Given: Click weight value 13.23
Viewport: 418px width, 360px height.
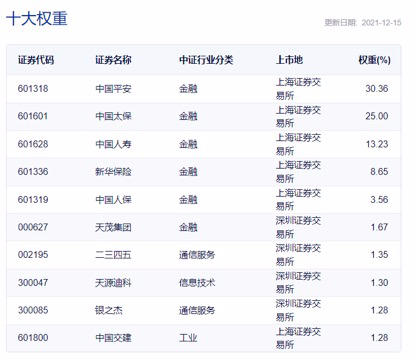Looking at the screenshot, I should [x=377, y=144].
